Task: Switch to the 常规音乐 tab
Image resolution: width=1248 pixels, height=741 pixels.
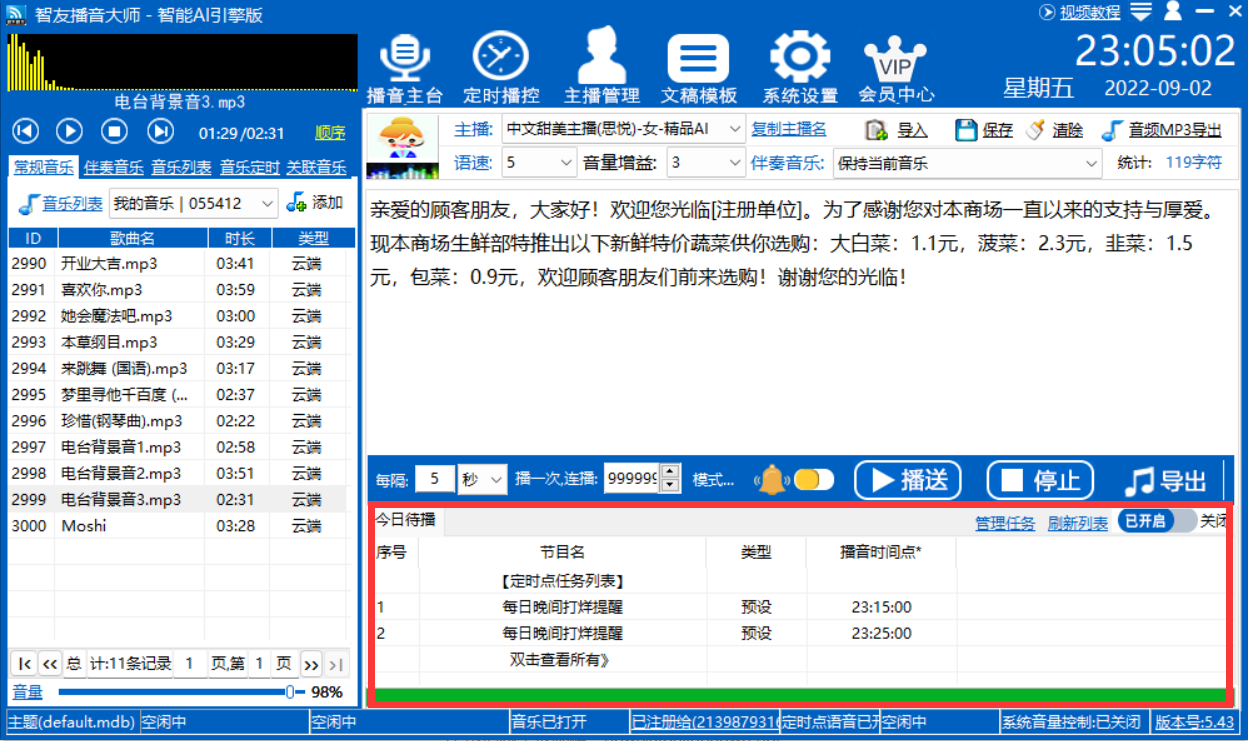Action: pyautogui.click(x=43, y=167)
